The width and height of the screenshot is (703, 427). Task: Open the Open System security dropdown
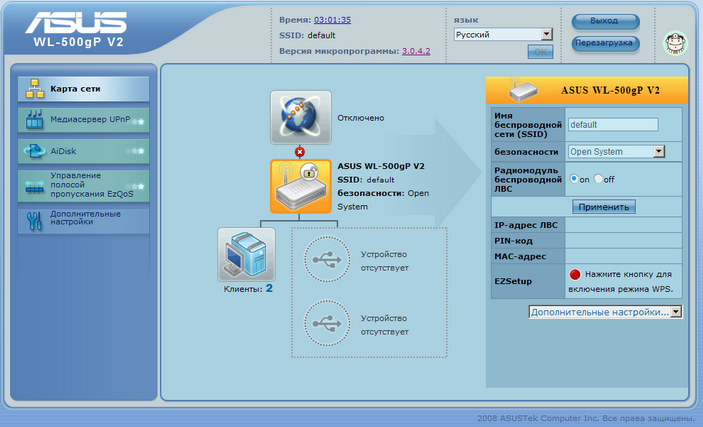point(616,152)
